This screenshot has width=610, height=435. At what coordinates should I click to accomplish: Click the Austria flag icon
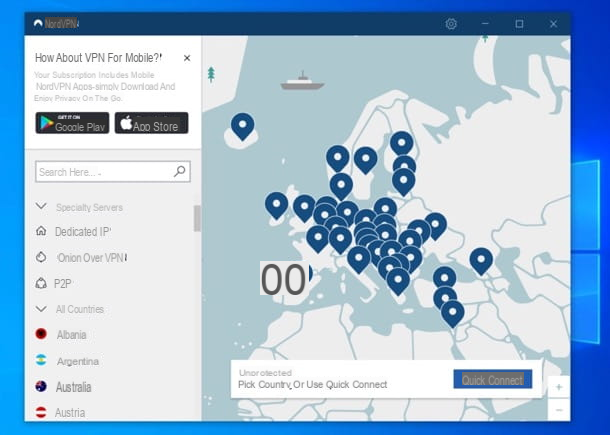[41, 412]
